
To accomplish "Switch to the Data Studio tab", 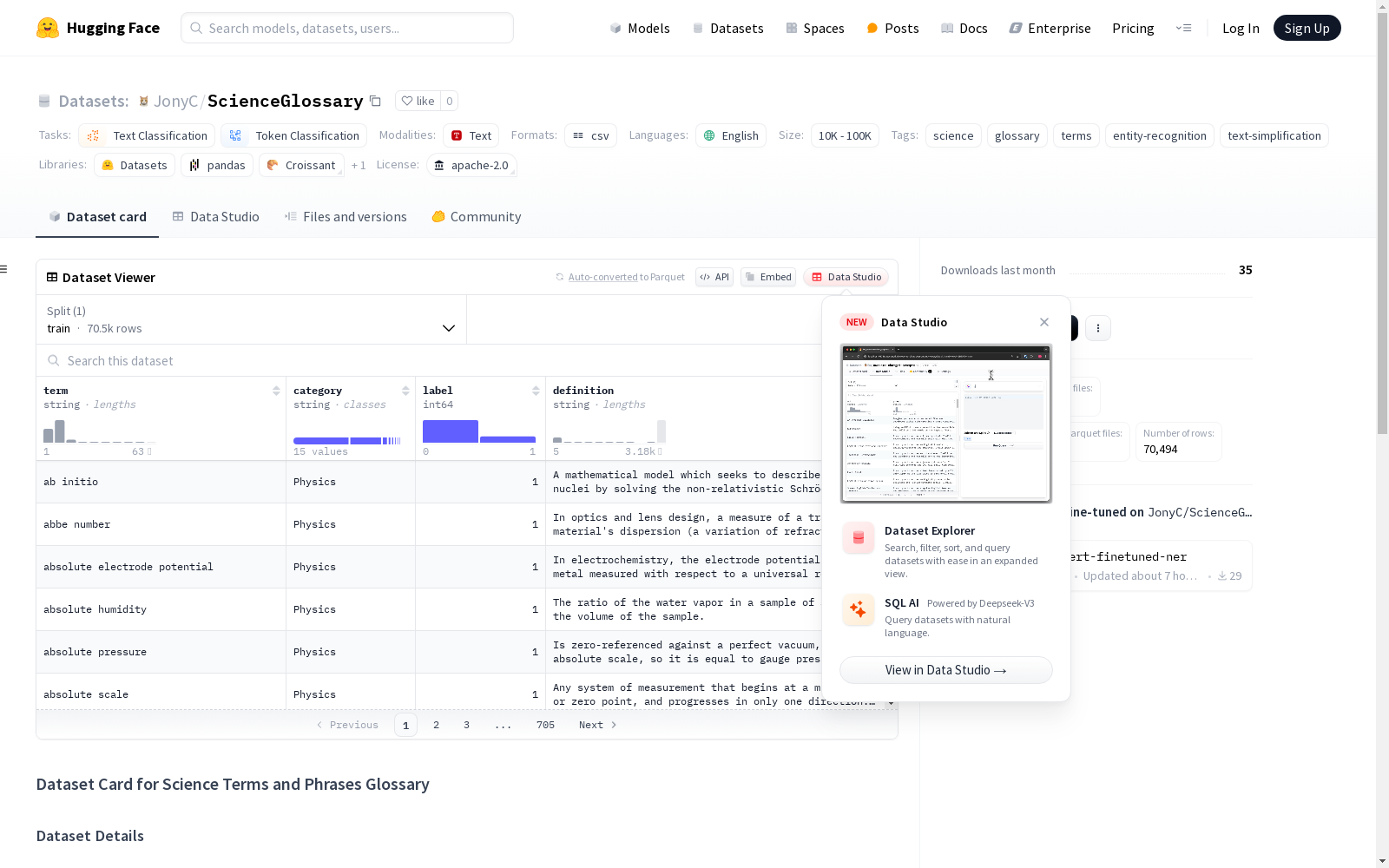I will click(216, 217).
